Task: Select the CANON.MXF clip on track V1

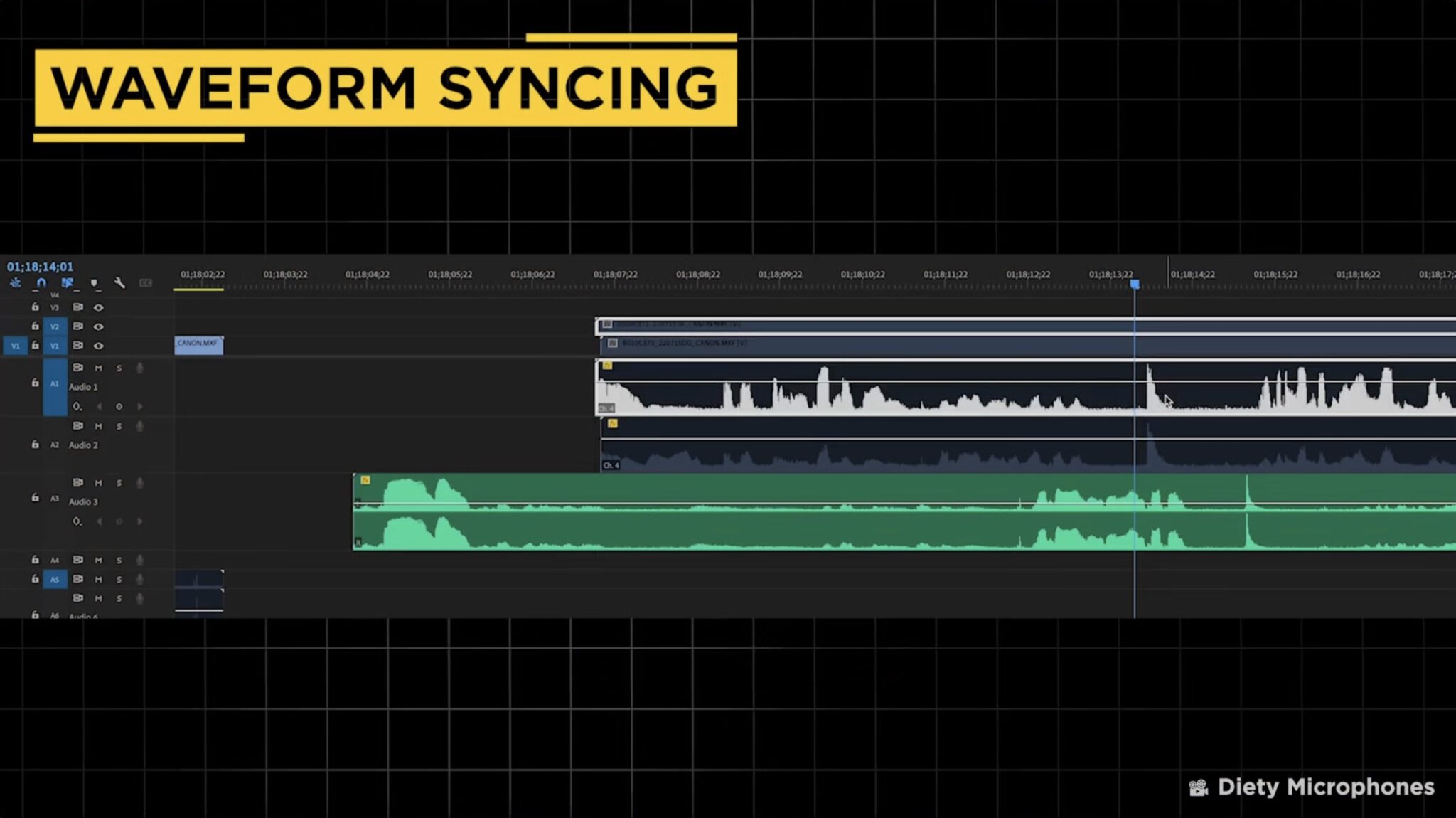Action: pyautogui.click(x=199, y=346)
